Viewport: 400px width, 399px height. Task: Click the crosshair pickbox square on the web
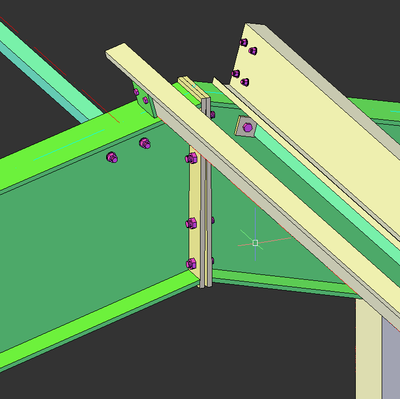click(255, 243)
